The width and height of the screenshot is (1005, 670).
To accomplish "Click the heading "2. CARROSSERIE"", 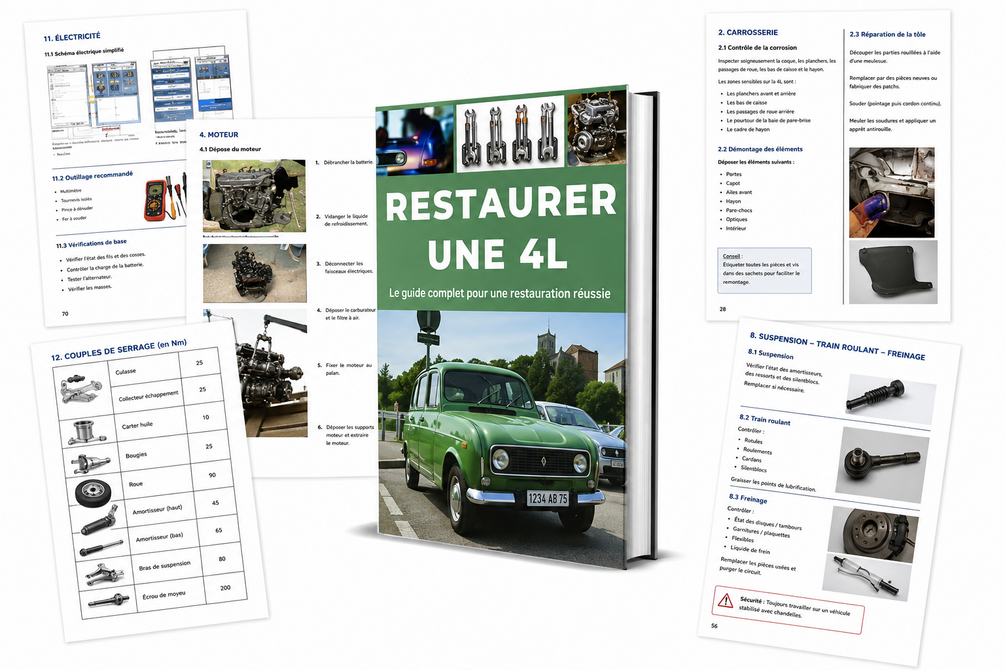I will pos(748,32).
